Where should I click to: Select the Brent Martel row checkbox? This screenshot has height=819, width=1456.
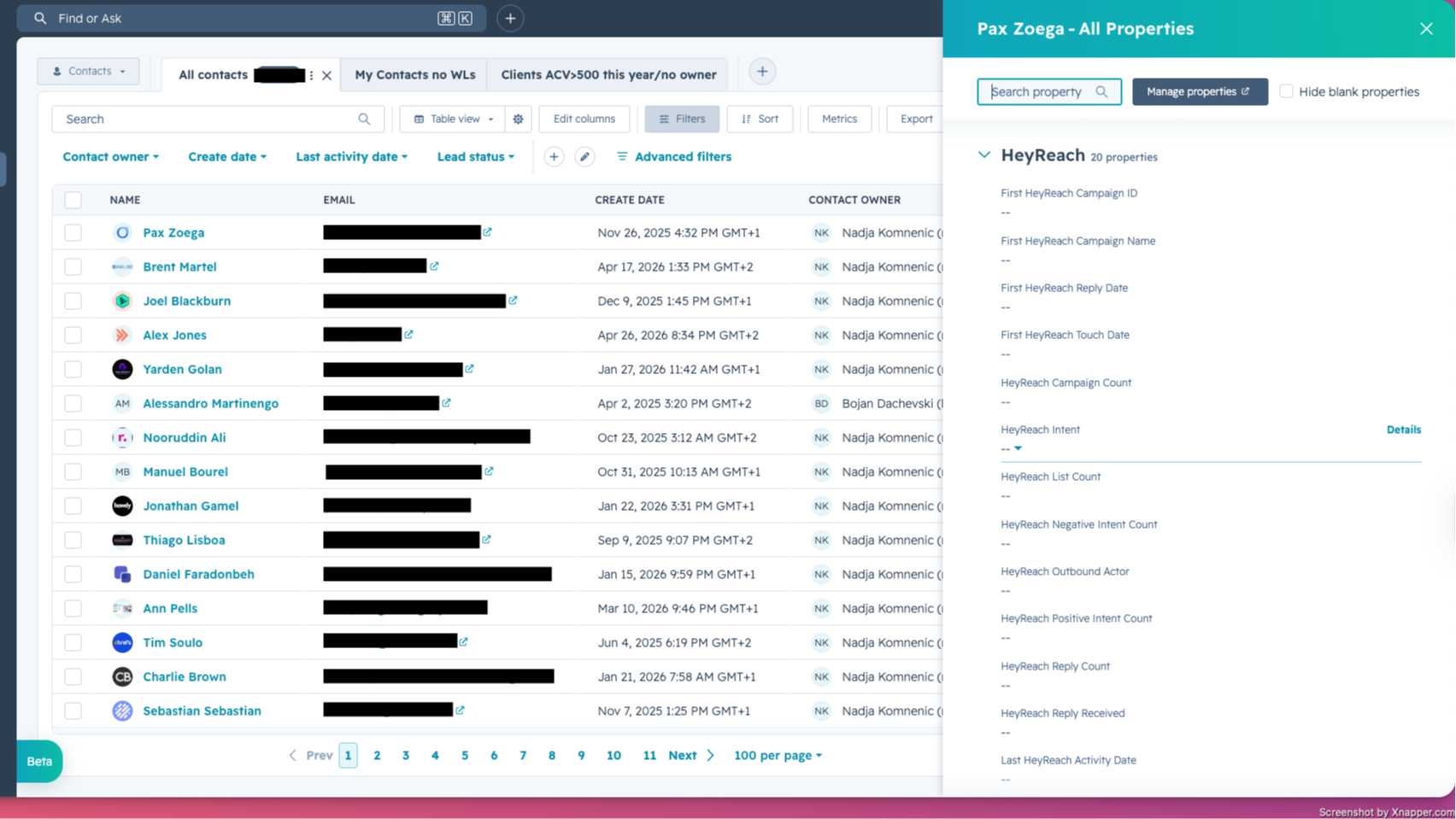click(x=73, y=266)
